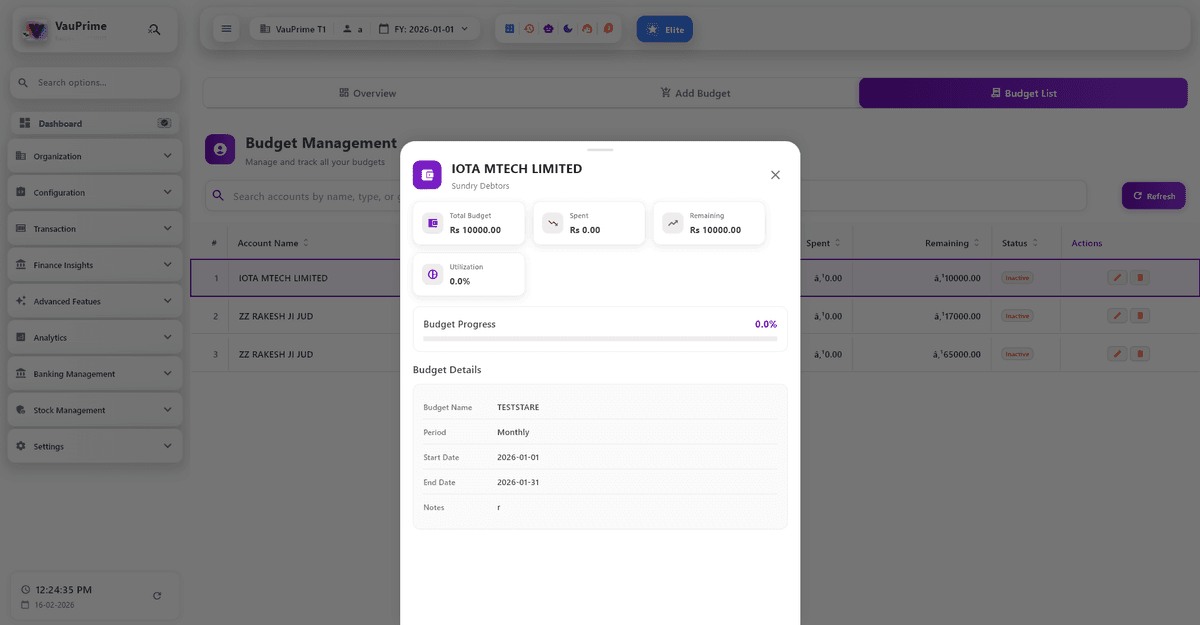Switch to the Add Budget tab
1200x625 pixels.
(x=695, y=93)
